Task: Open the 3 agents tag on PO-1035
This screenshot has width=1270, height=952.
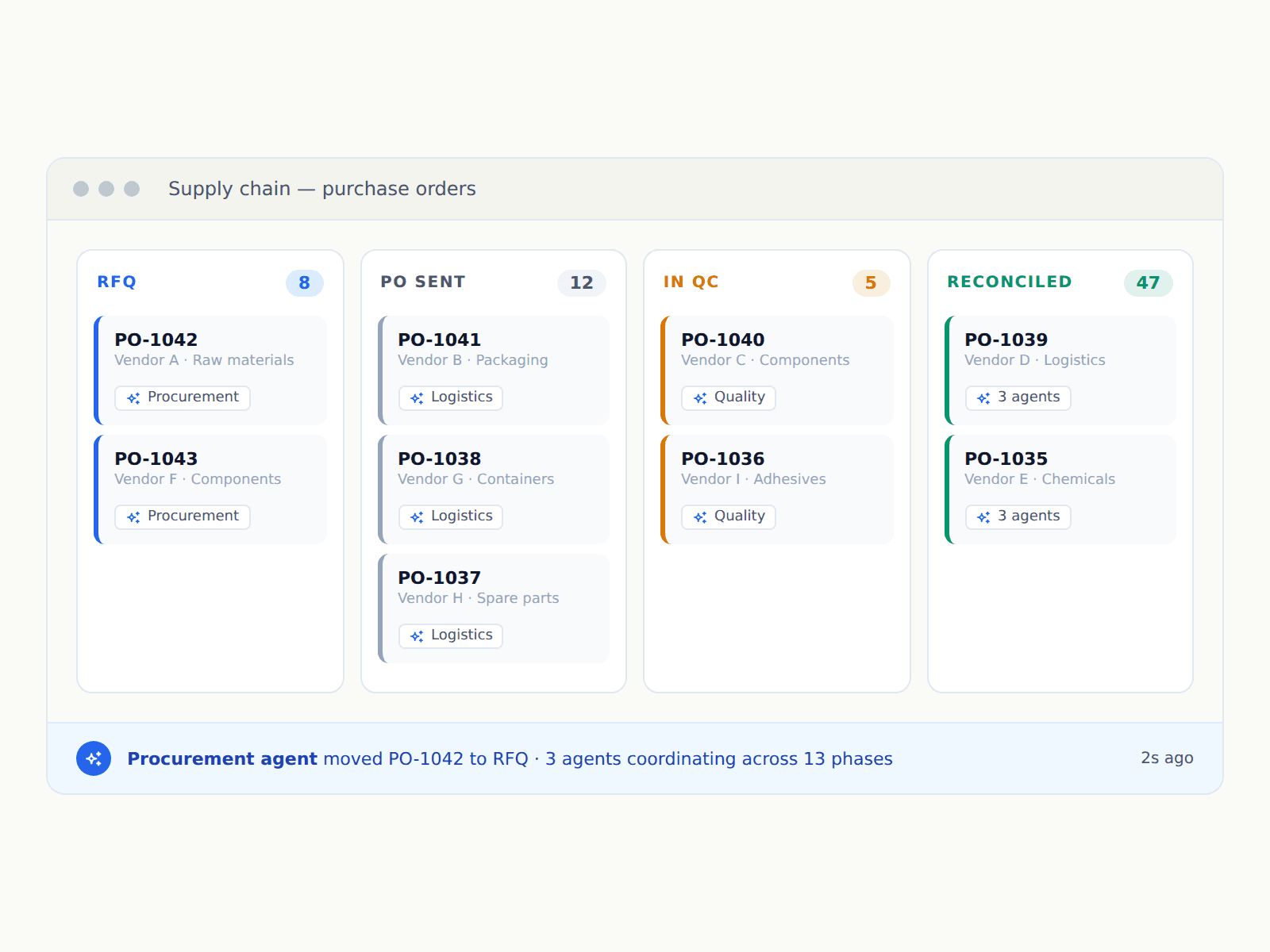Action: coord(1018,516)
